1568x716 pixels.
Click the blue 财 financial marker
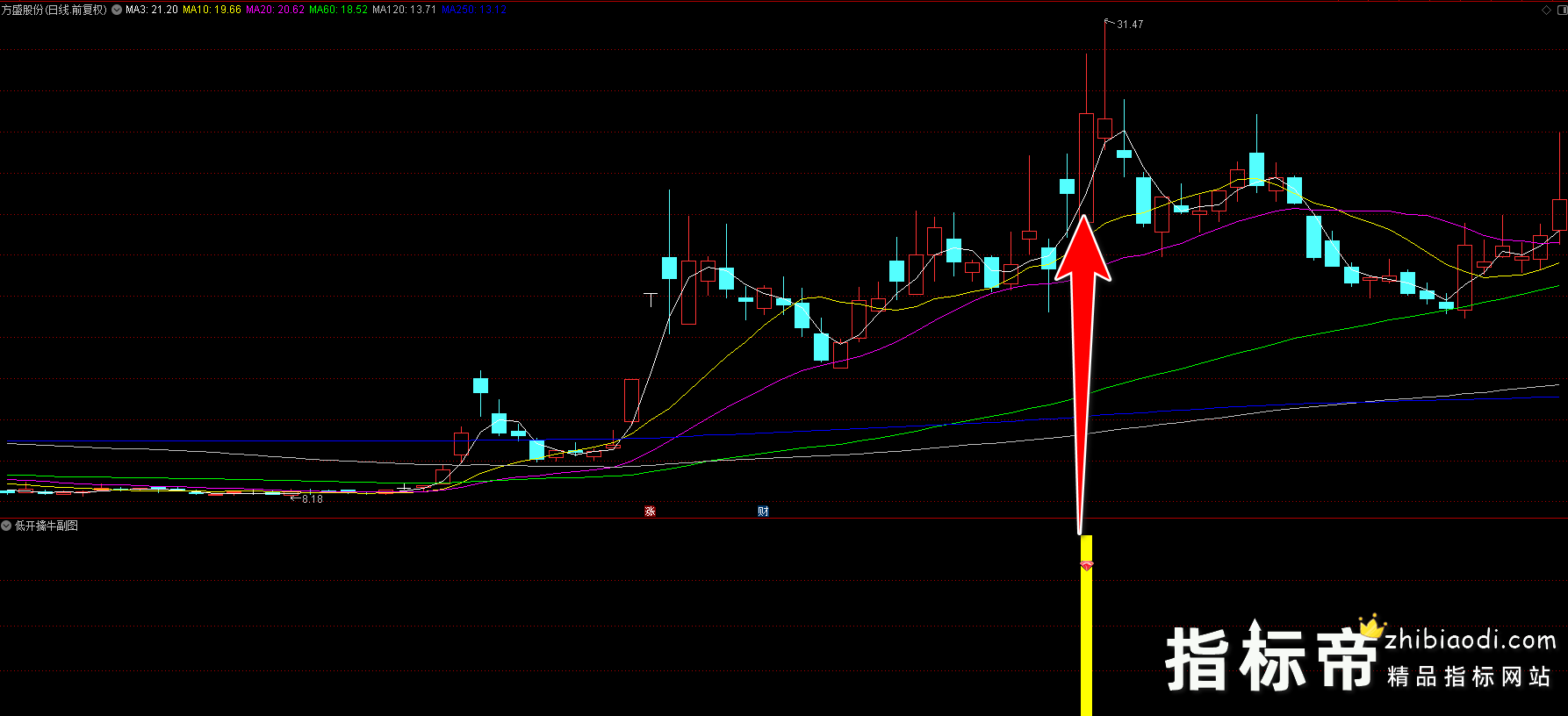click(x=763, y=511)
